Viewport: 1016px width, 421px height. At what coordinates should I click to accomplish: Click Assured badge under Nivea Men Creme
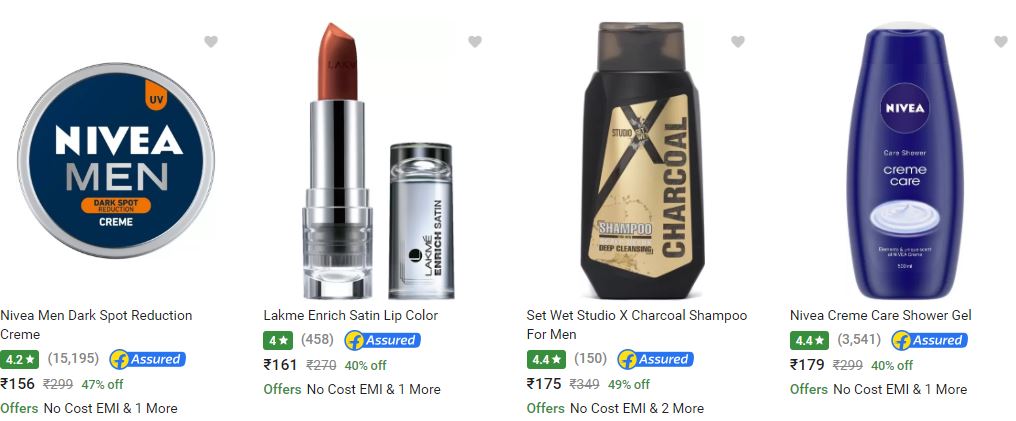point(148,359)
